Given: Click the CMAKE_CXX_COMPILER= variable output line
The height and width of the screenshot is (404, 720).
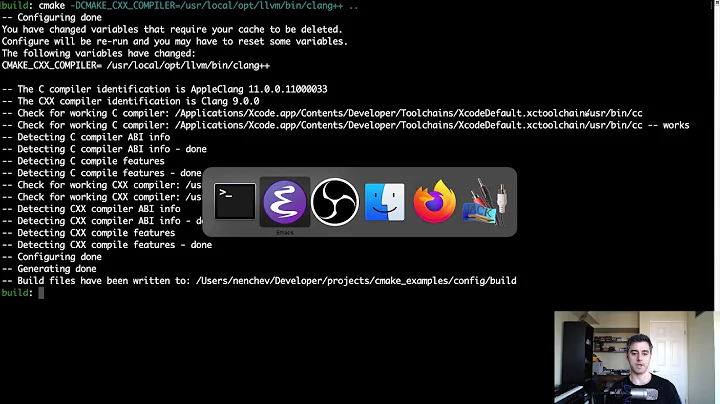Looking at the screenshot, I should 135,65.
